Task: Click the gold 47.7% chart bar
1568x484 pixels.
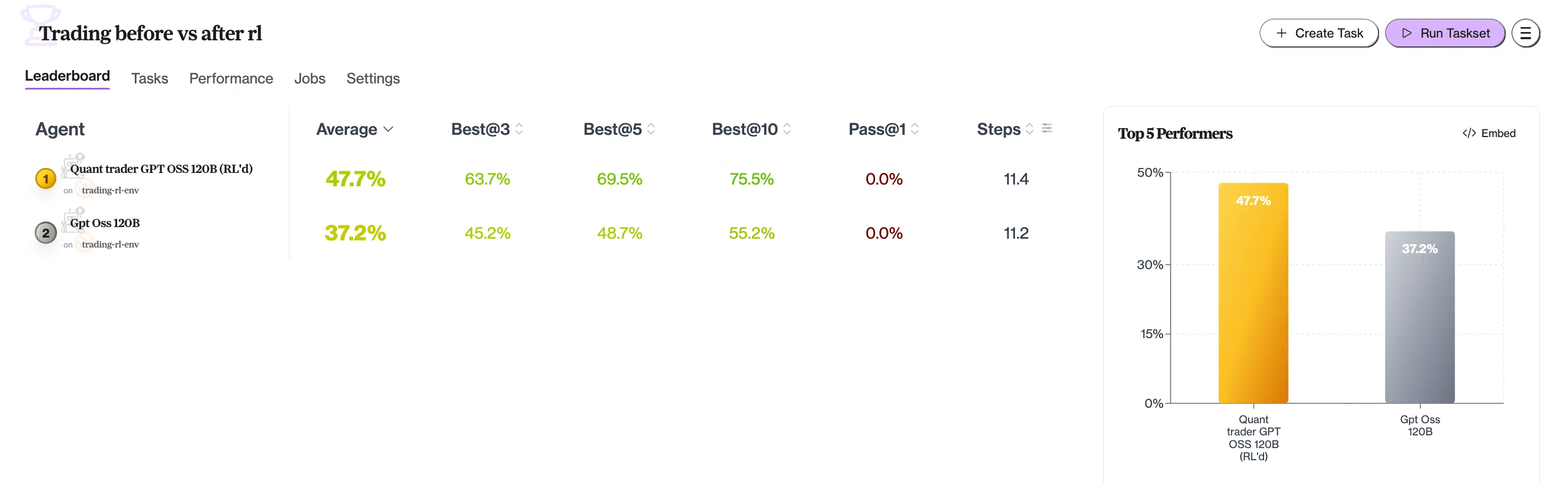Action: [x=1253, y=292]
